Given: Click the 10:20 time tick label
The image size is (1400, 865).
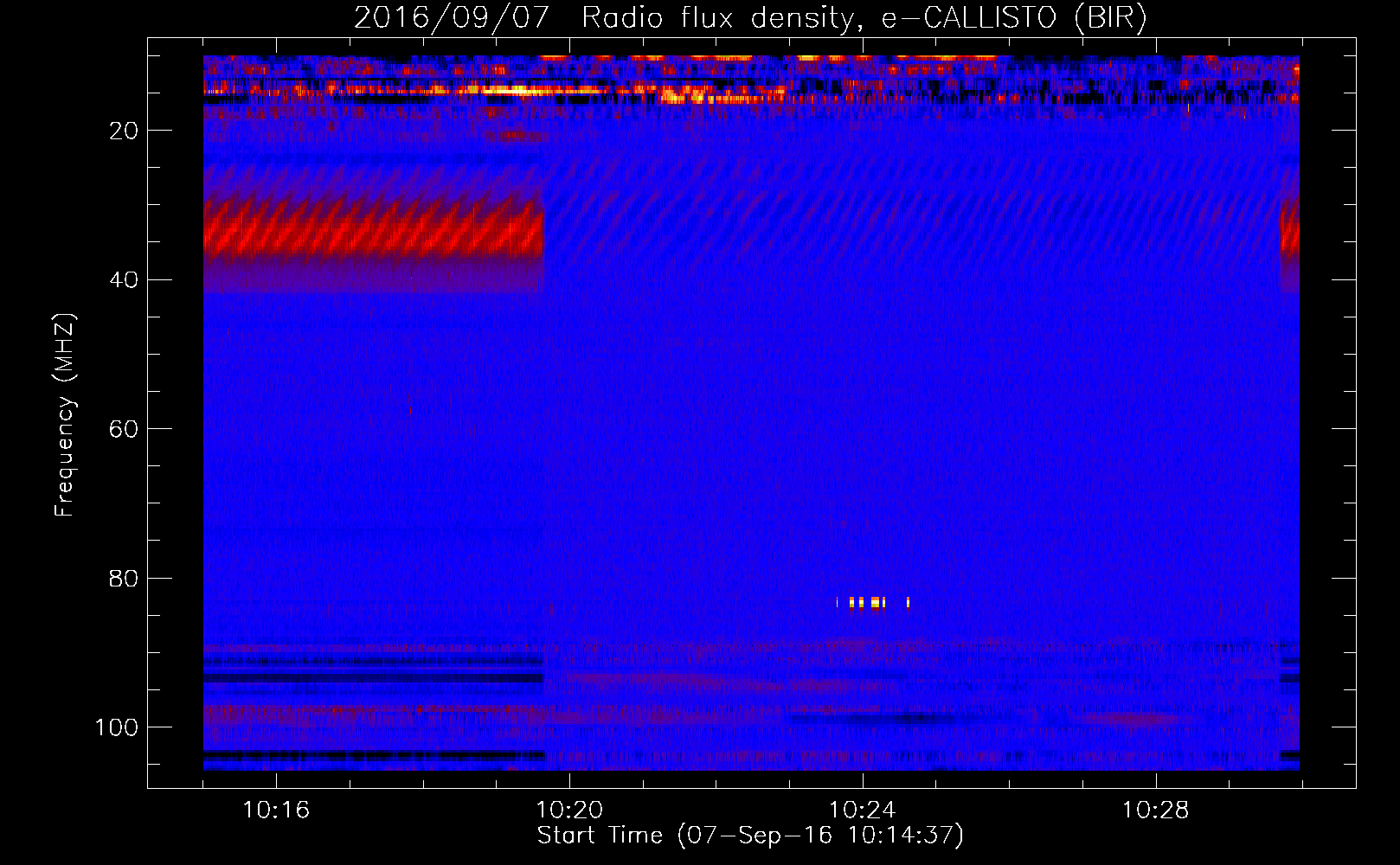Looking at the screenshot, I should 569,811.
